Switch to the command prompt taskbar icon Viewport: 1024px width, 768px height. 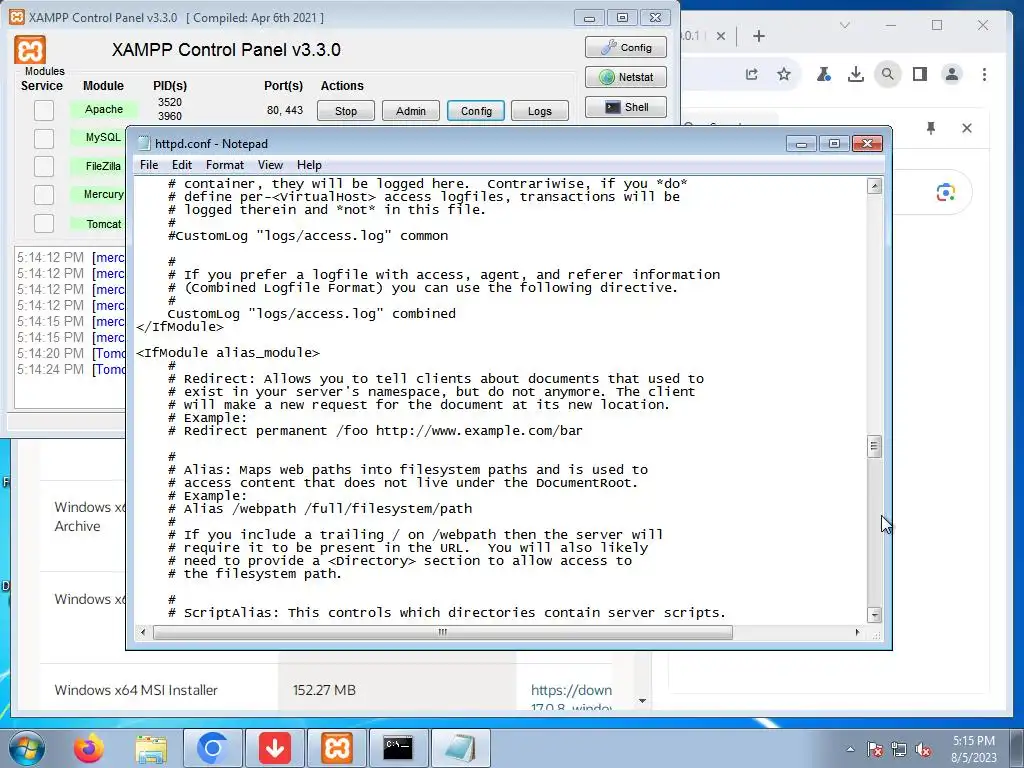[398, 748]
